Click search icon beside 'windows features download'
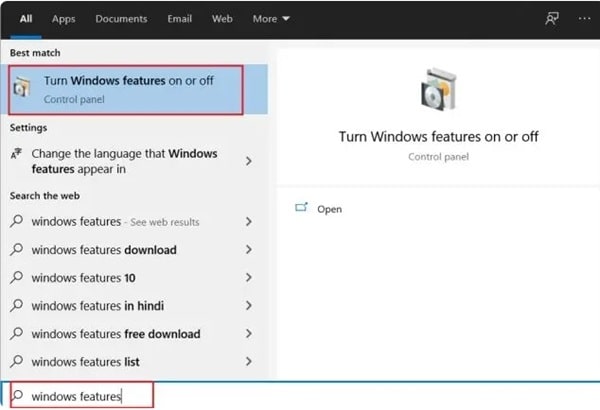The width and height of the screenshot is (600, 410). point(16,249)
